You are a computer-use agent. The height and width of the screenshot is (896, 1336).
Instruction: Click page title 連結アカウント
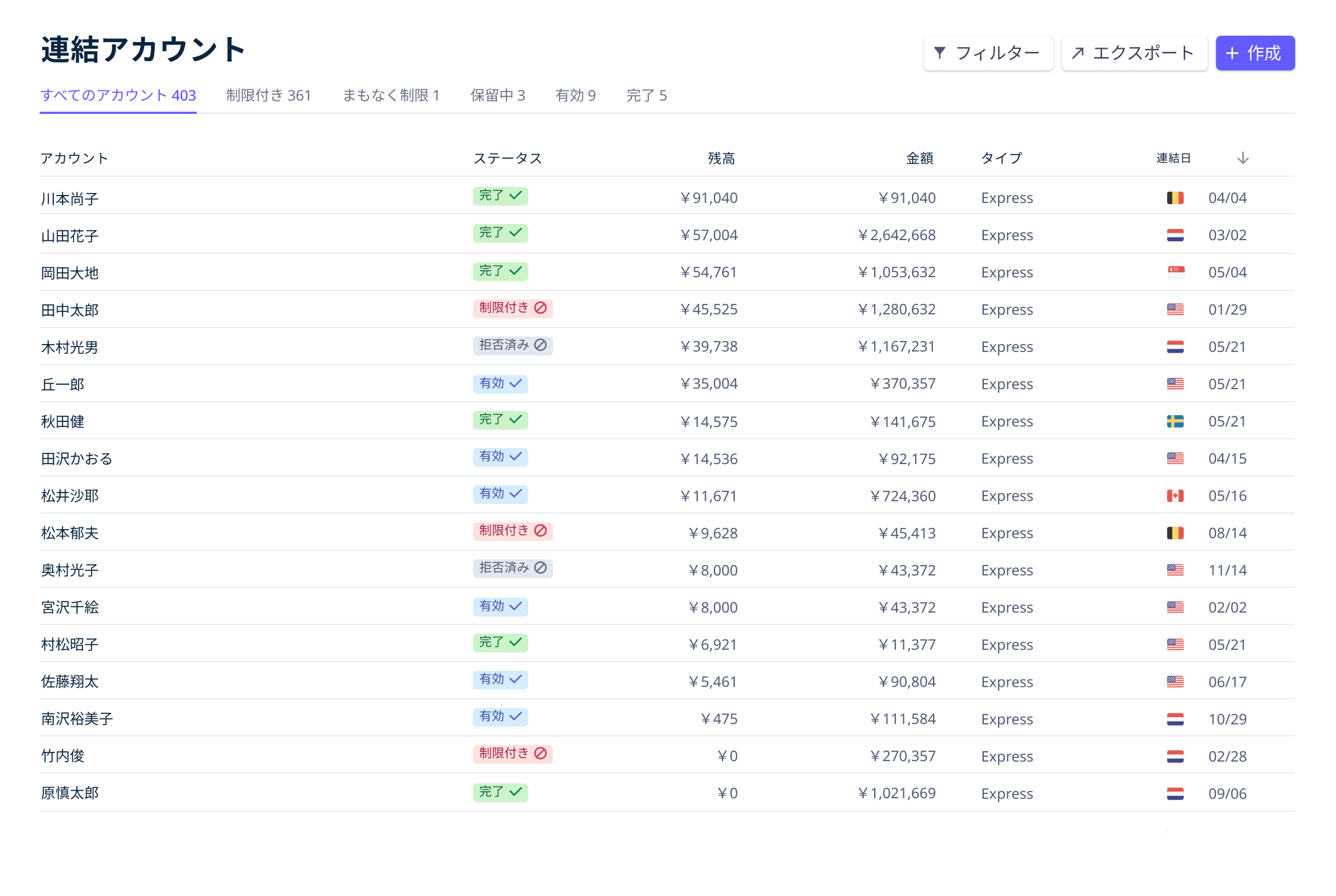[x=144, y=50]
